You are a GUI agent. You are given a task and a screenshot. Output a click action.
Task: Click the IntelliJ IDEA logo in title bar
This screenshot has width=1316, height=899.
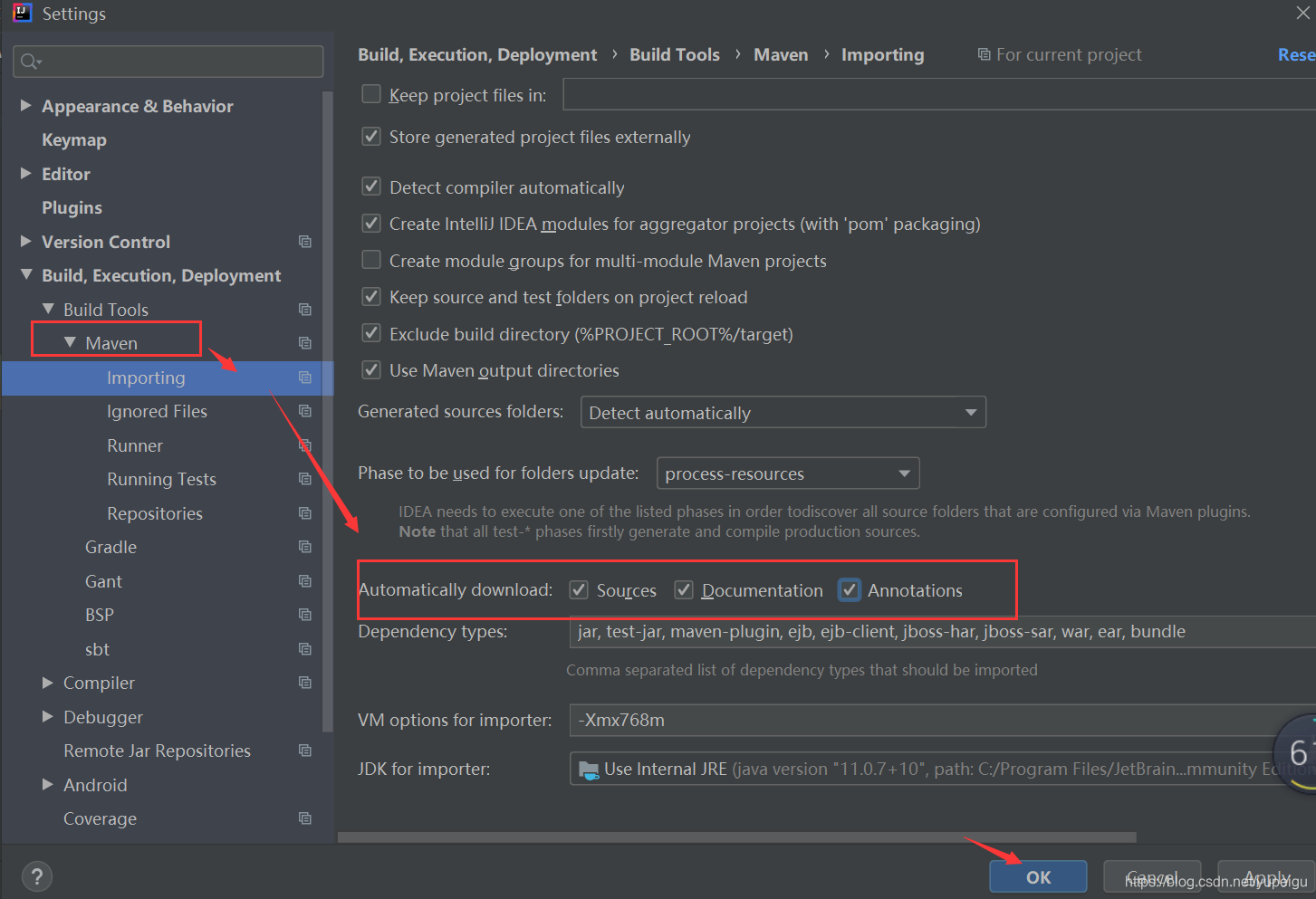(22, 13)
